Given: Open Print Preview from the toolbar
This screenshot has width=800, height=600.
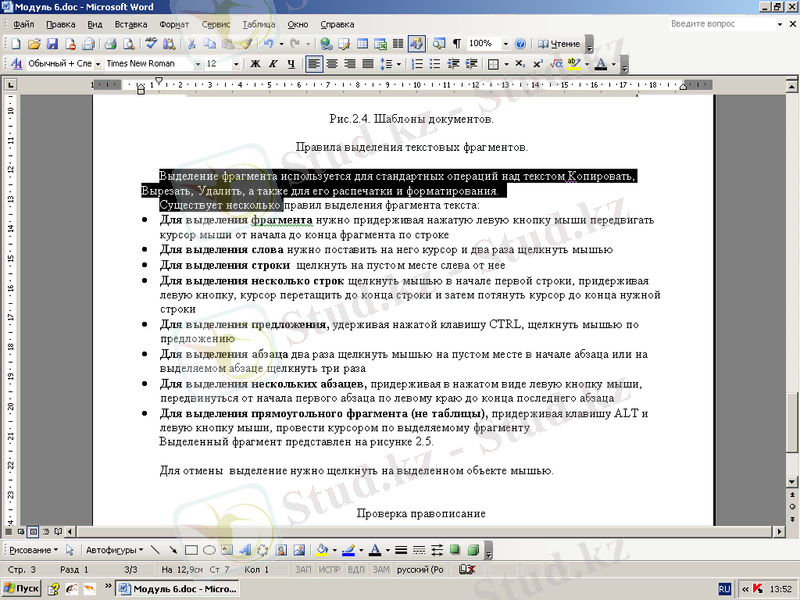Looking at the screenshot, I should click(129, 44).
